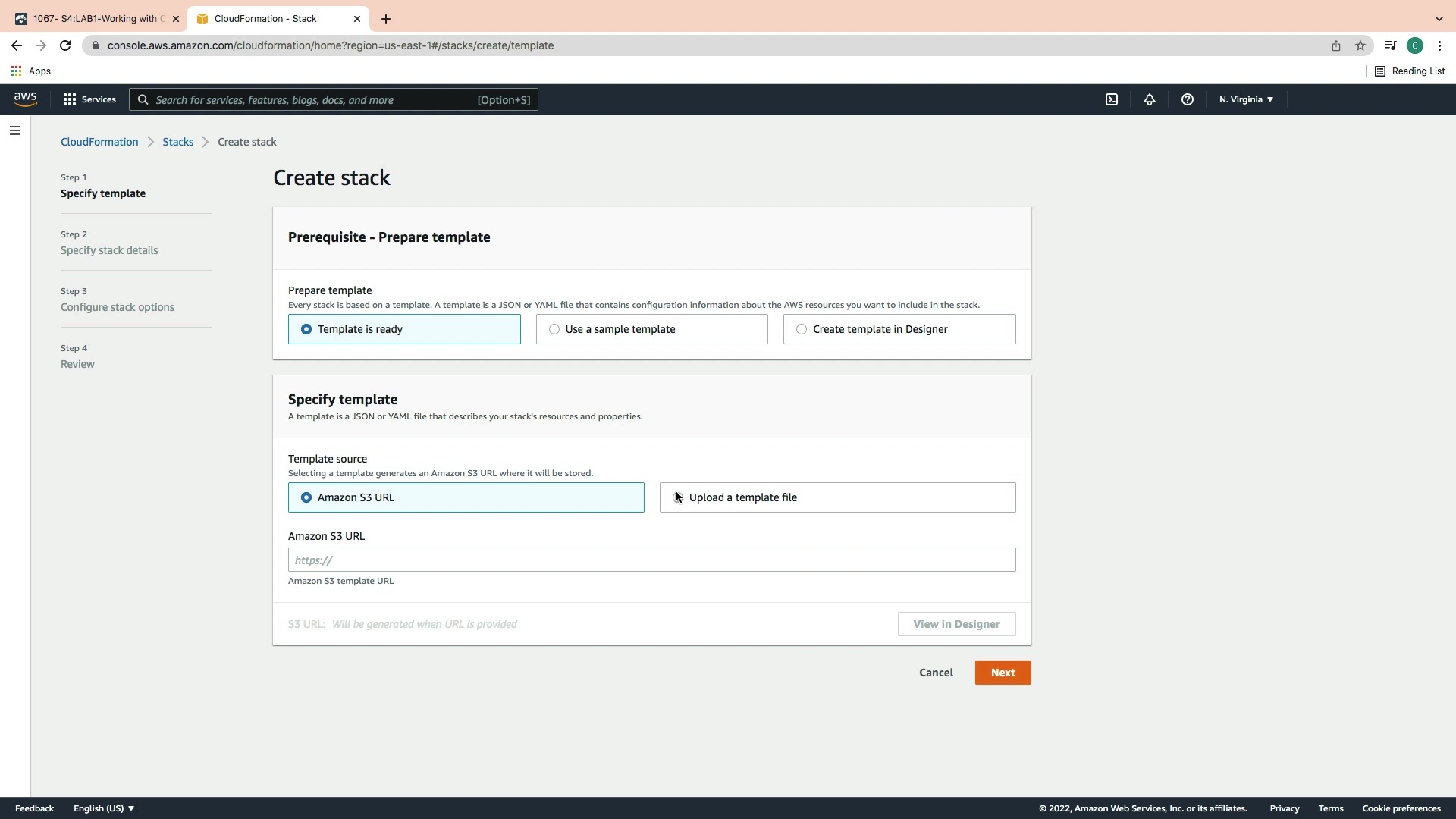1456x819 pixels.
Task: Open AWS CloudShell icon in top bar
Action: [x=1112, y=99]
